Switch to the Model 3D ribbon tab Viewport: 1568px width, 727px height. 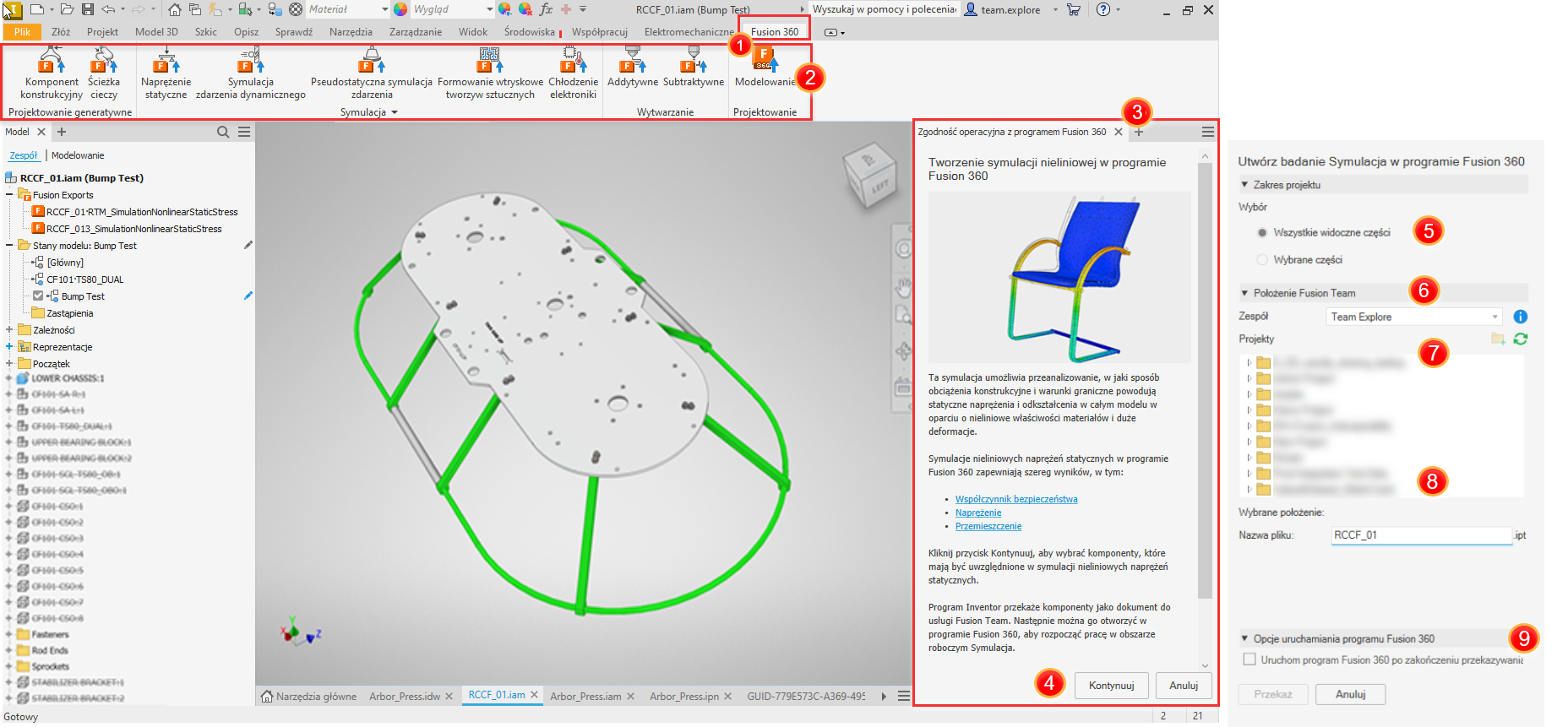(x=156, y=32)
